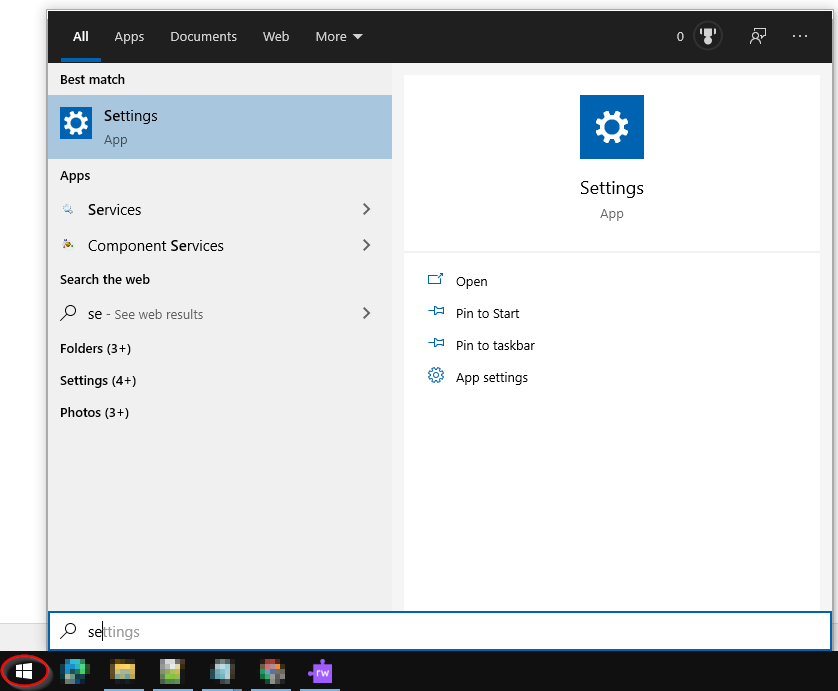The image size is (838, 691).
Task: Expand the Component Services result chevron
Action: point(366,245)
